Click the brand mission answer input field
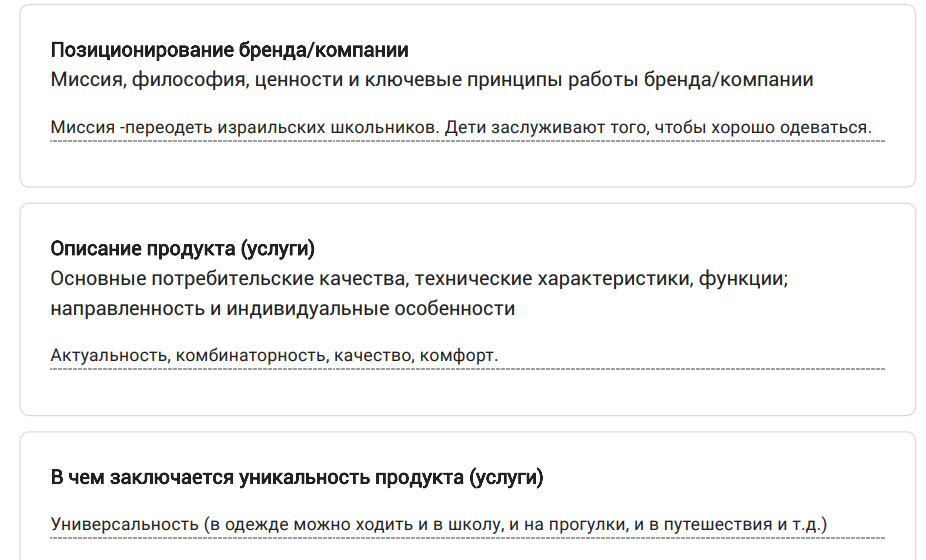 [x=467, y=128]
